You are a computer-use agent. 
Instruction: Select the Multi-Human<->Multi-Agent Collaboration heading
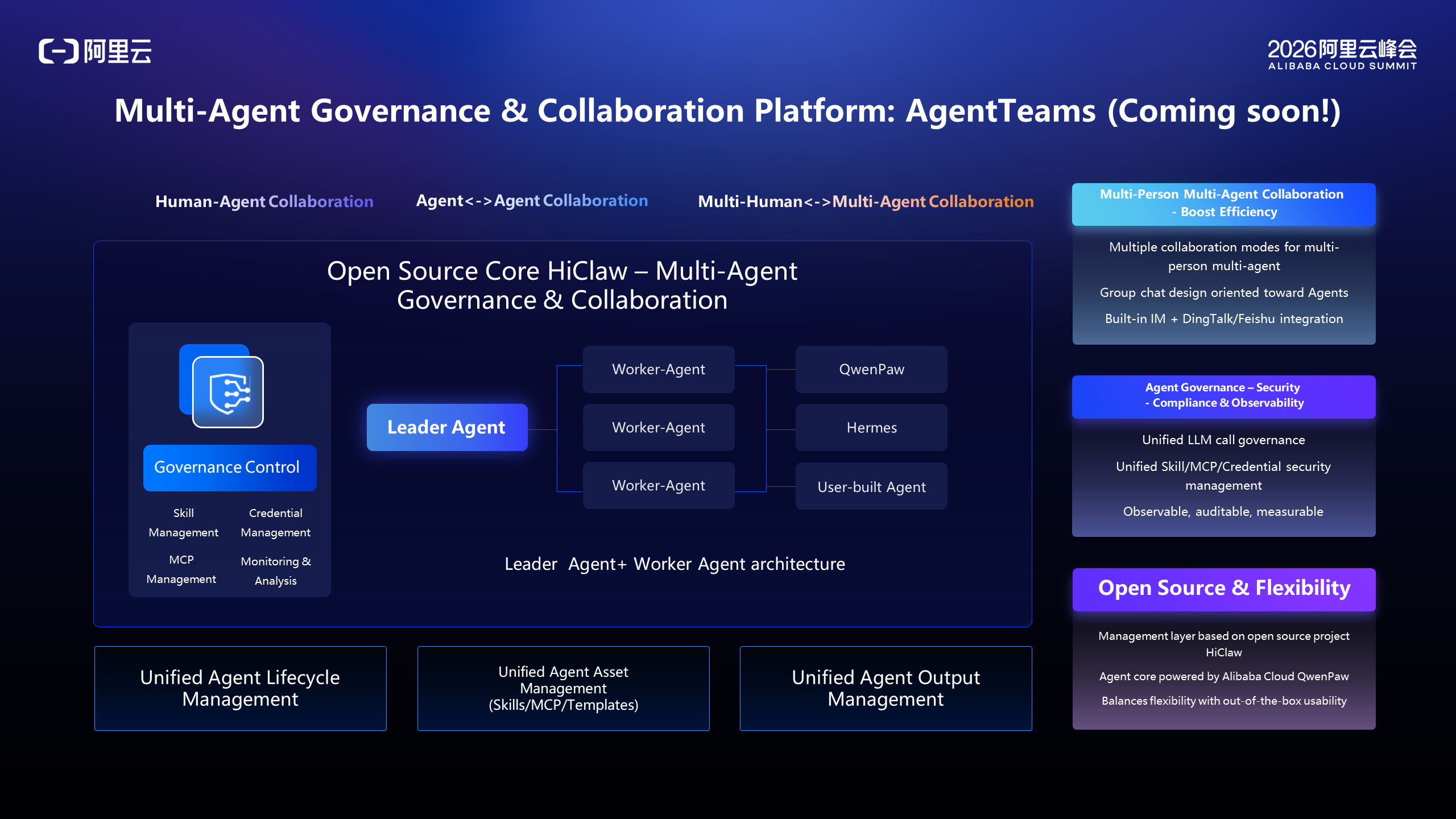point(866,201)
